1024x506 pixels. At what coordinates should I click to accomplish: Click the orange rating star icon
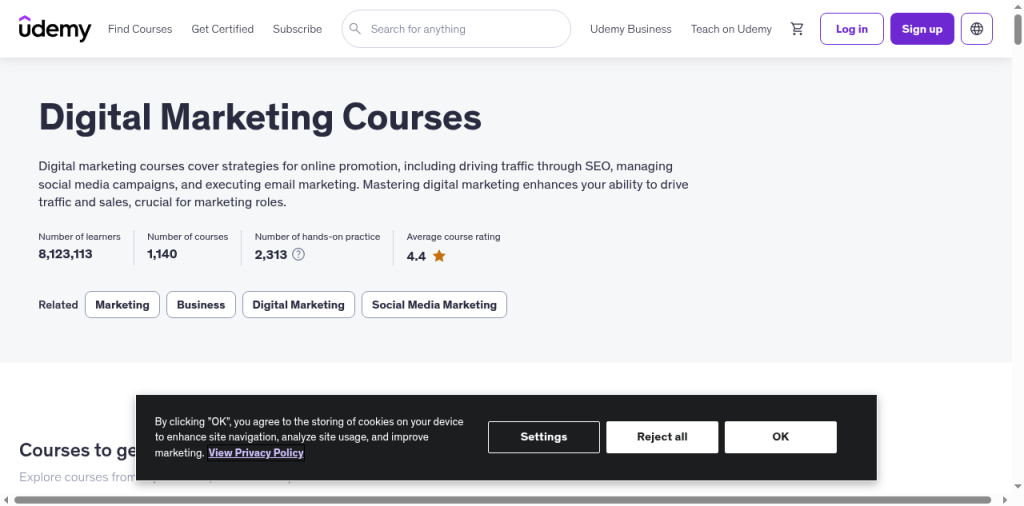[439, 256]
